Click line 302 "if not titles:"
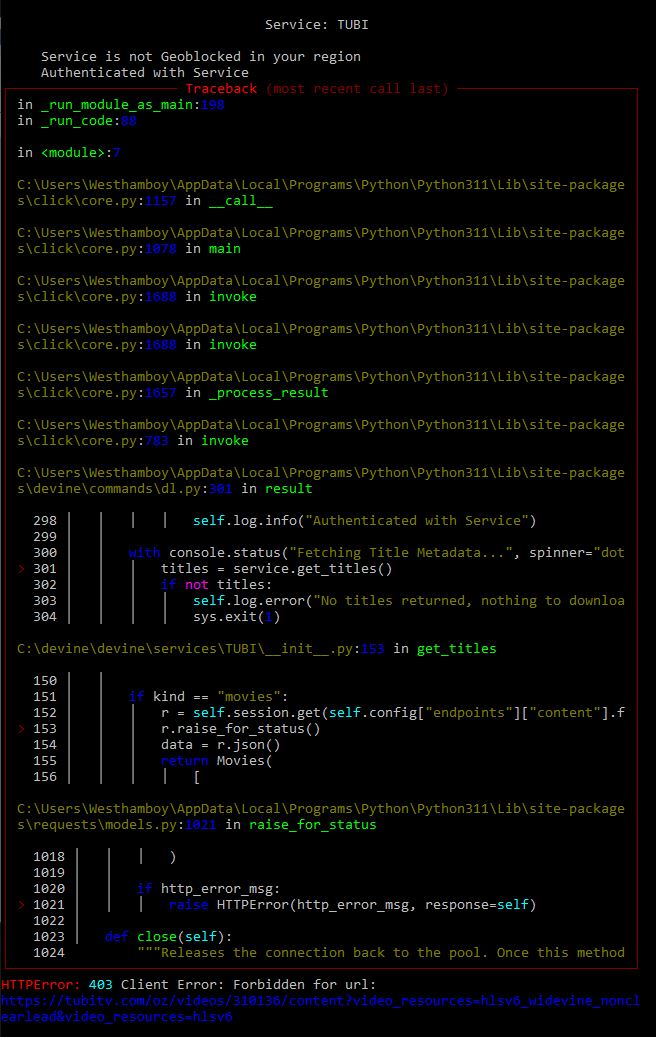 click(x=216, y=585)
